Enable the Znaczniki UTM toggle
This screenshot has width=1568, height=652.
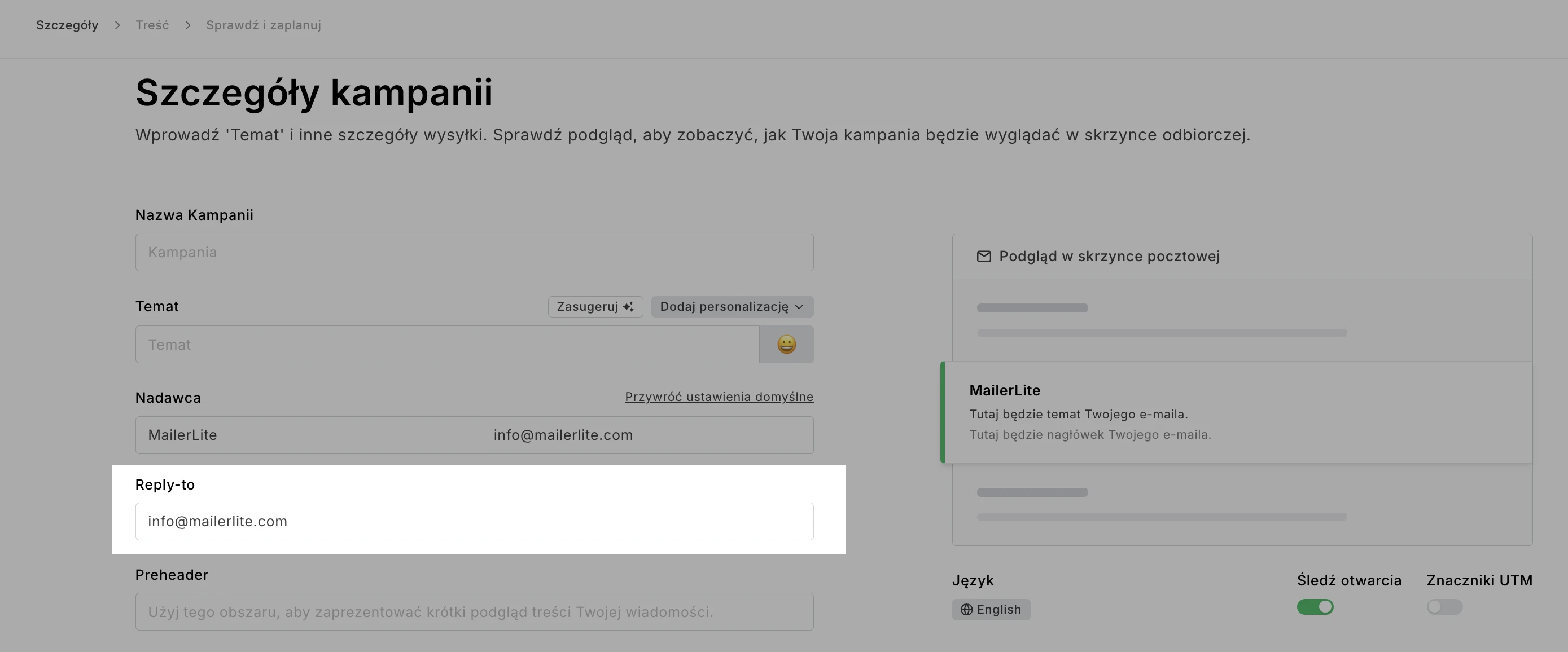(x=1444, y=606)
